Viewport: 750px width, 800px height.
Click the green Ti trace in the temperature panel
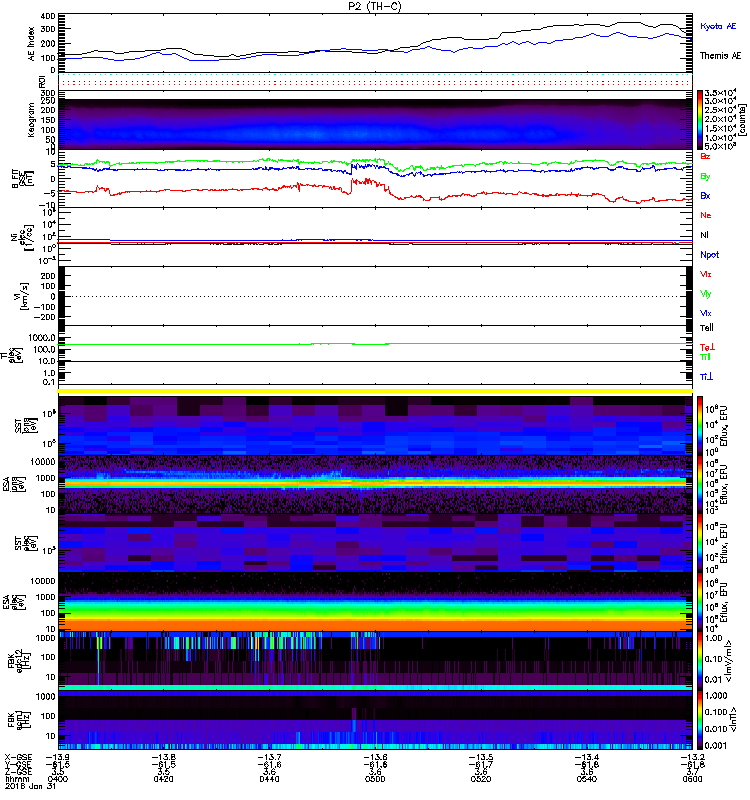pos(375,344)
